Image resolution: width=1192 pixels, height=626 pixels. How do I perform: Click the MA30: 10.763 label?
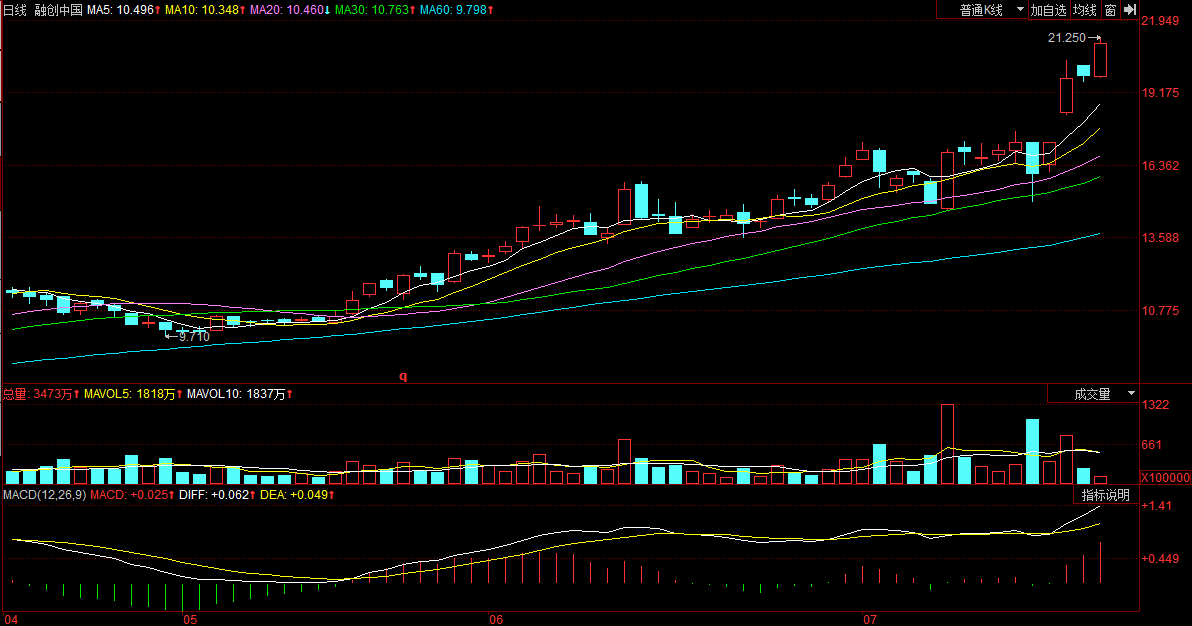click(376, 10)
